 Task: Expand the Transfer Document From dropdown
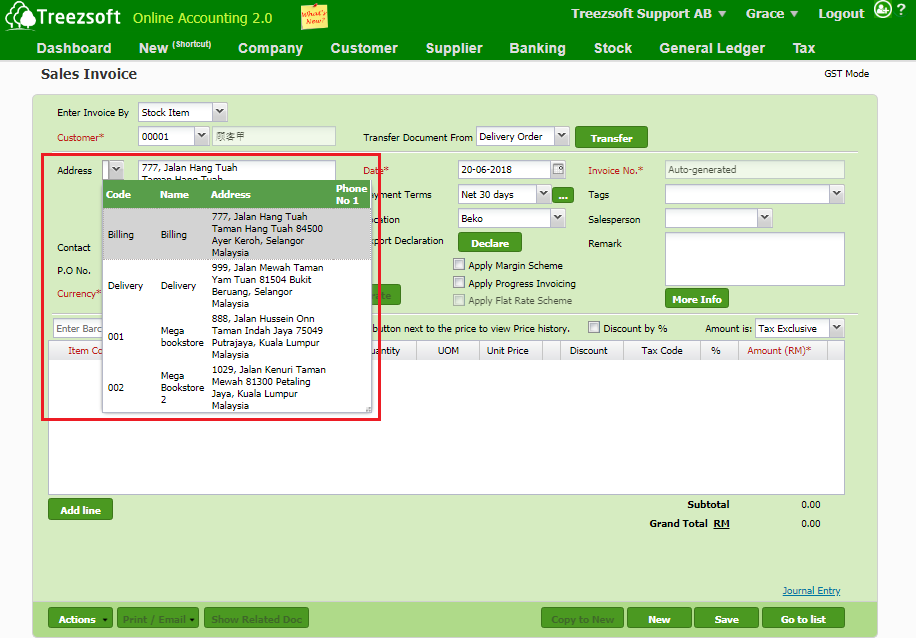[x=561, y=136]
